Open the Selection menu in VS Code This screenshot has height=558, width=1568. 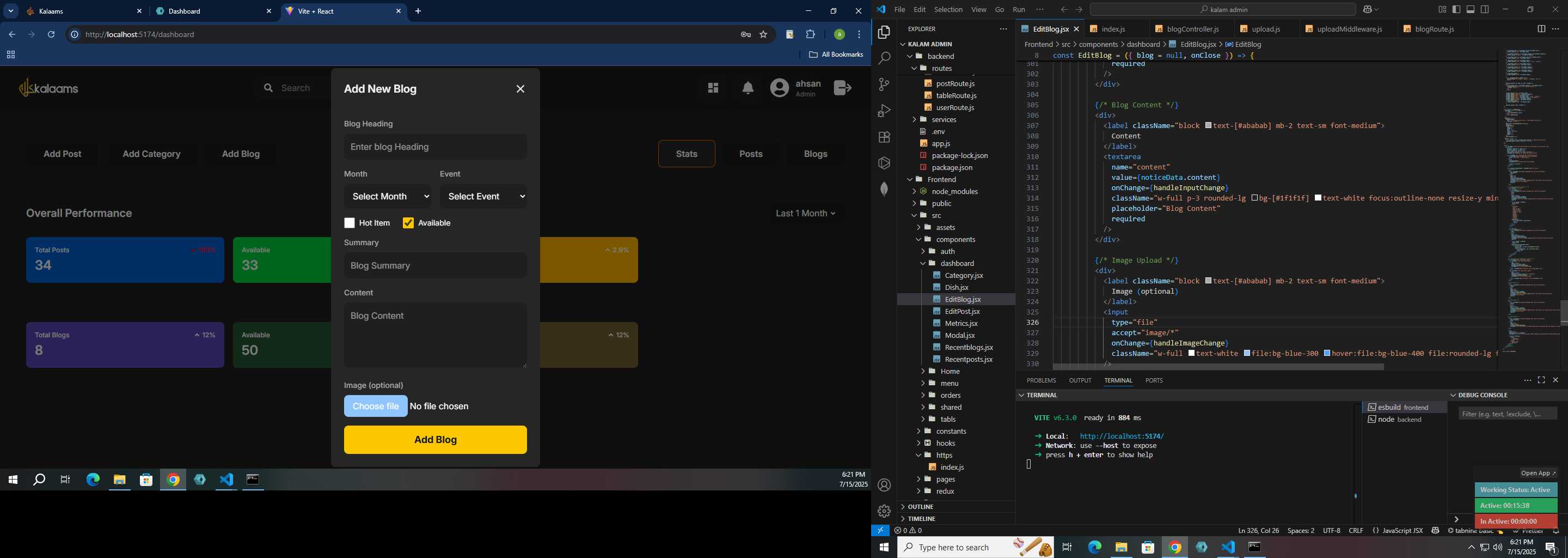point(948,9)
